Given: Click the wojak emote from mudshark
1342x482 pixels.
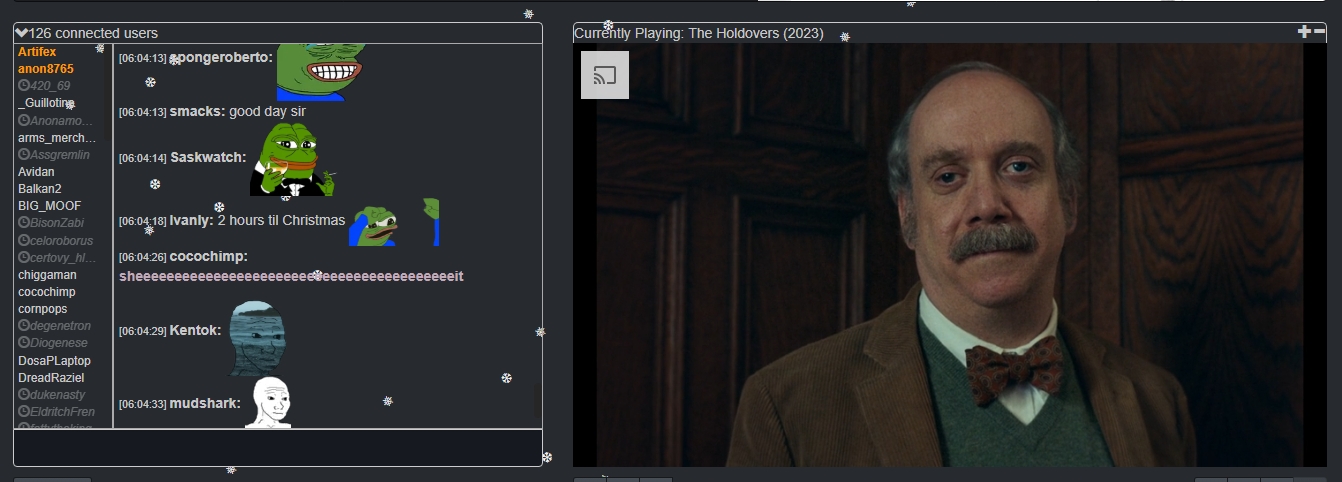Looking at the screenshot, I should [270, 402].
